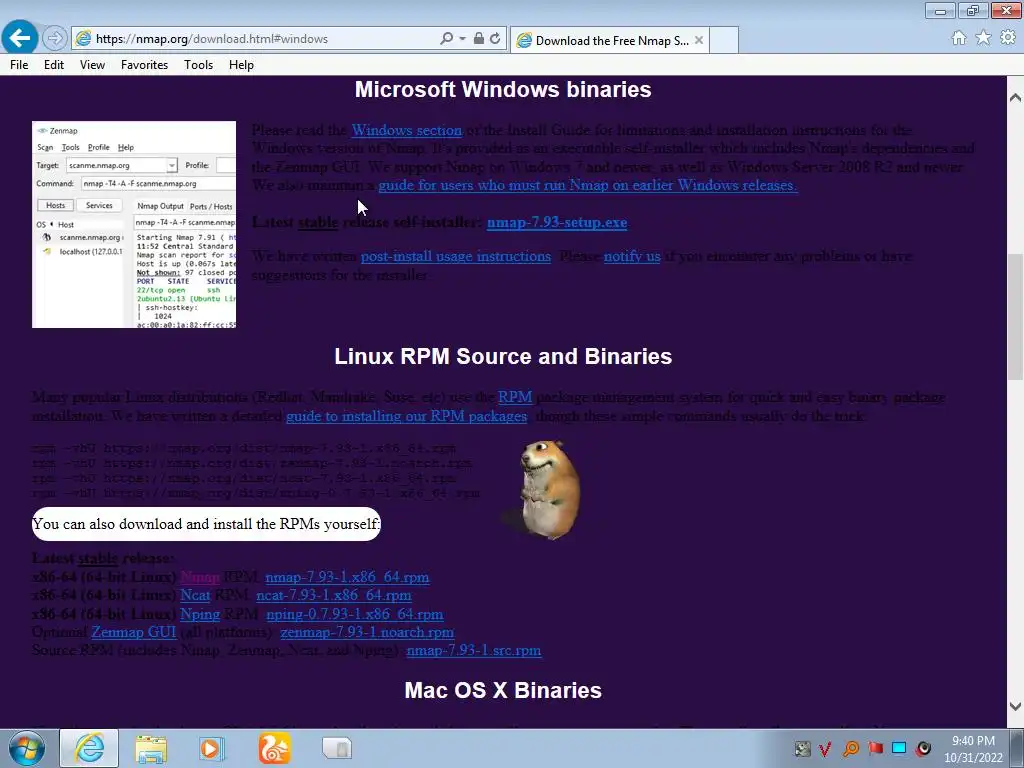Open the Tools menu
This screenshot has height=768, width=1024.
point(198,65)
